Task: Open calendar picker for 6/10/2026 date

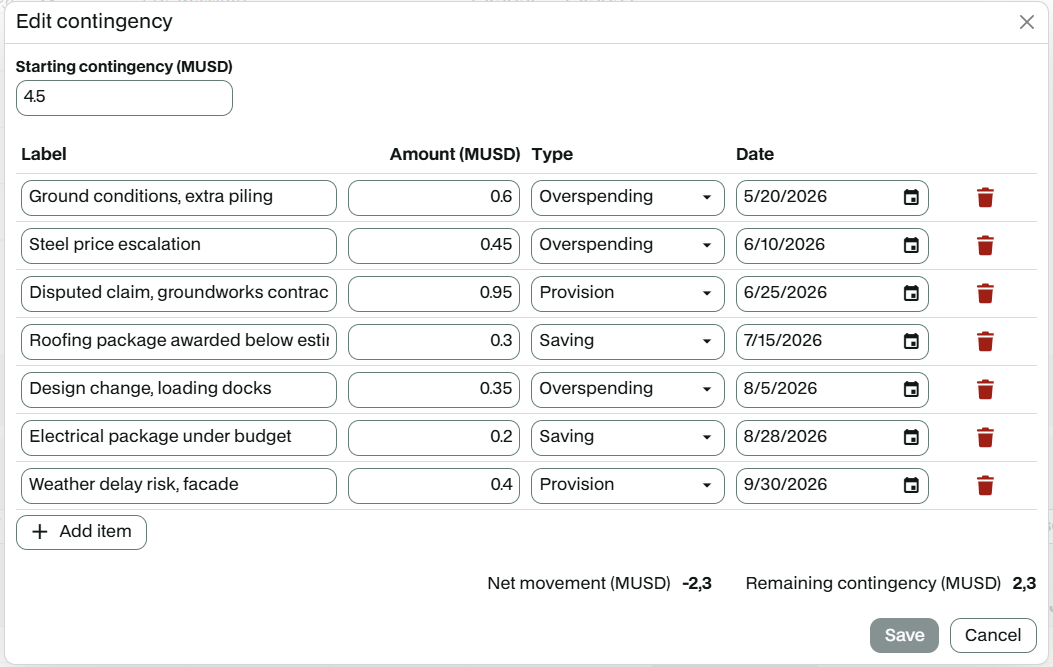Action: click(911, 246)
